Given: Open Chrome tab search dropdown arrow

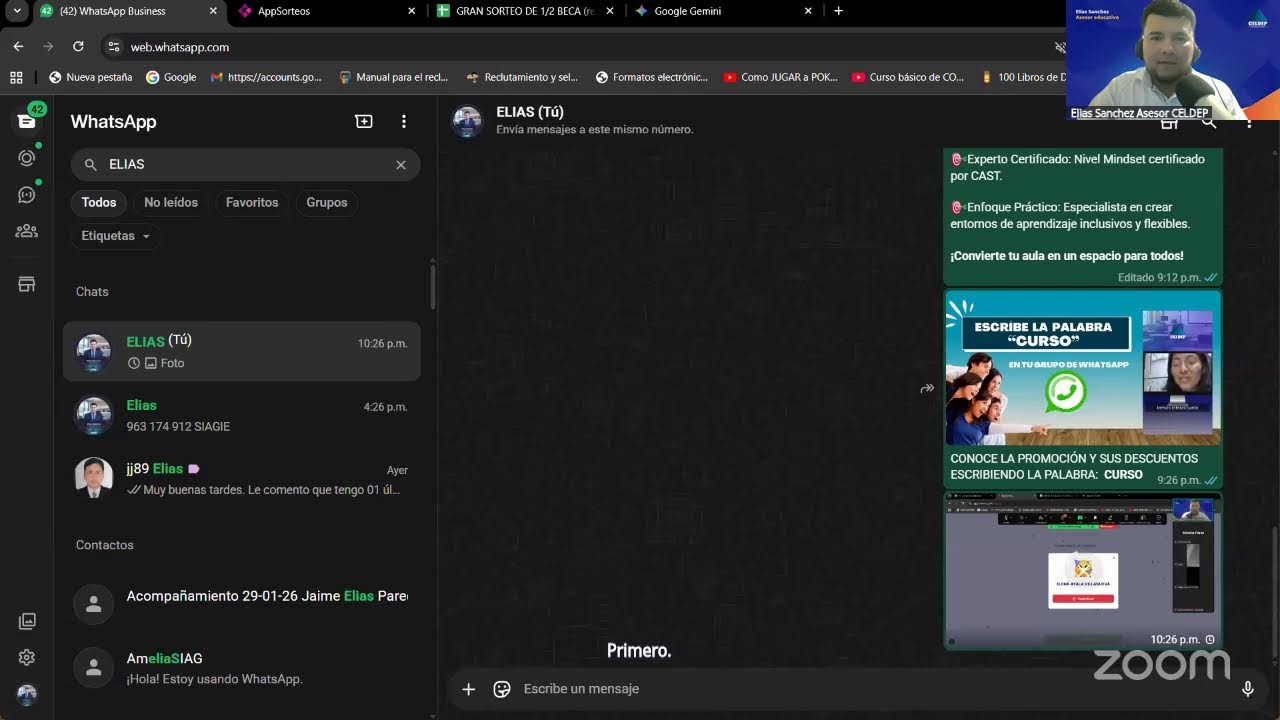Looking at the screenshot, I should tap(17, 11).
